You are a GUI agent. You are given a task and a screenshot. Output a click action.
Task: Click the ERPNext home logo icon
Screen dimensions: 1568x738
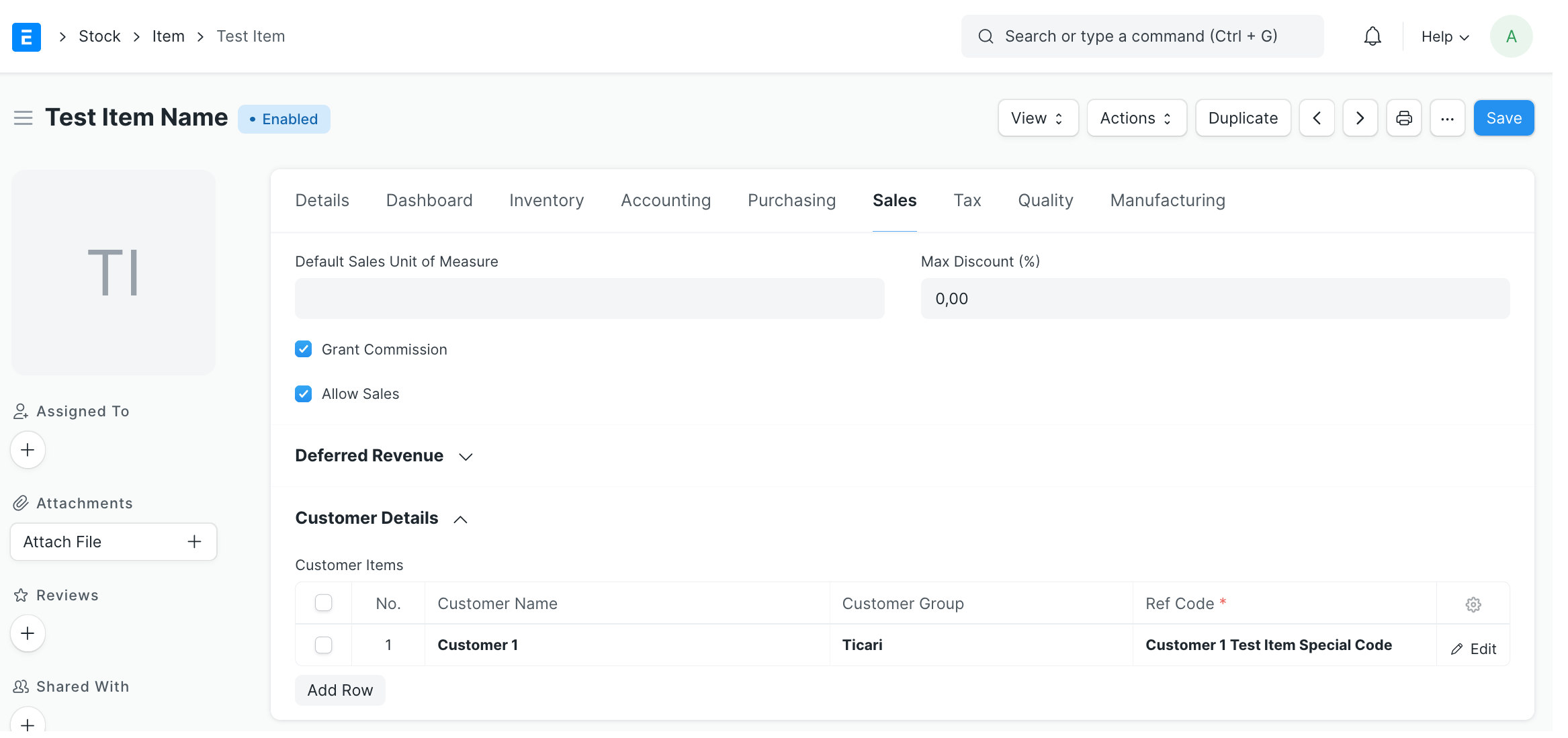[x=26, y=36]
